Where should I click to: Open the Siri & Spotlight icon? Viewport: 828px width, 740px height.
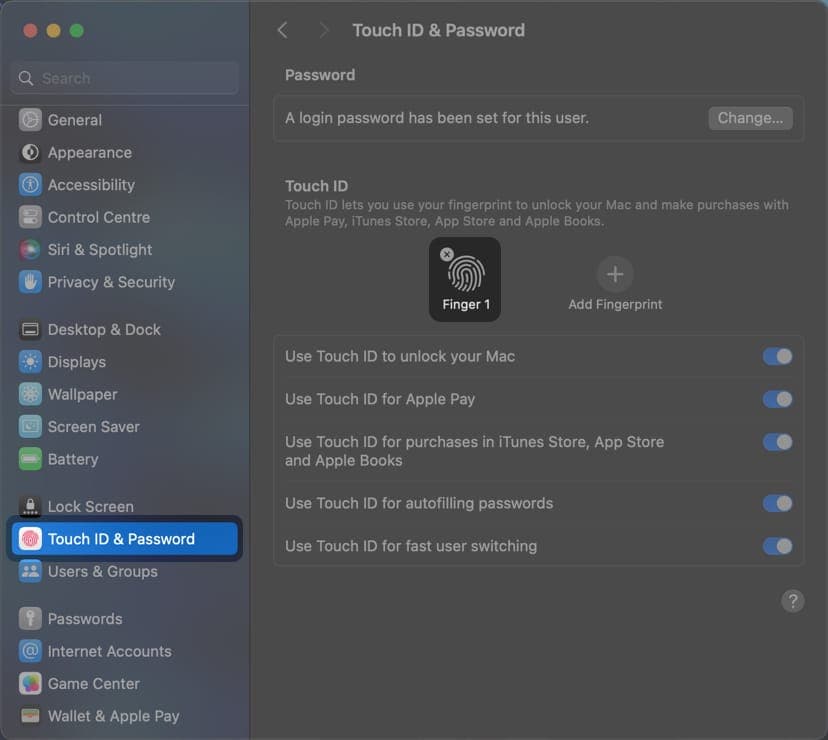(x=30, y=249)
